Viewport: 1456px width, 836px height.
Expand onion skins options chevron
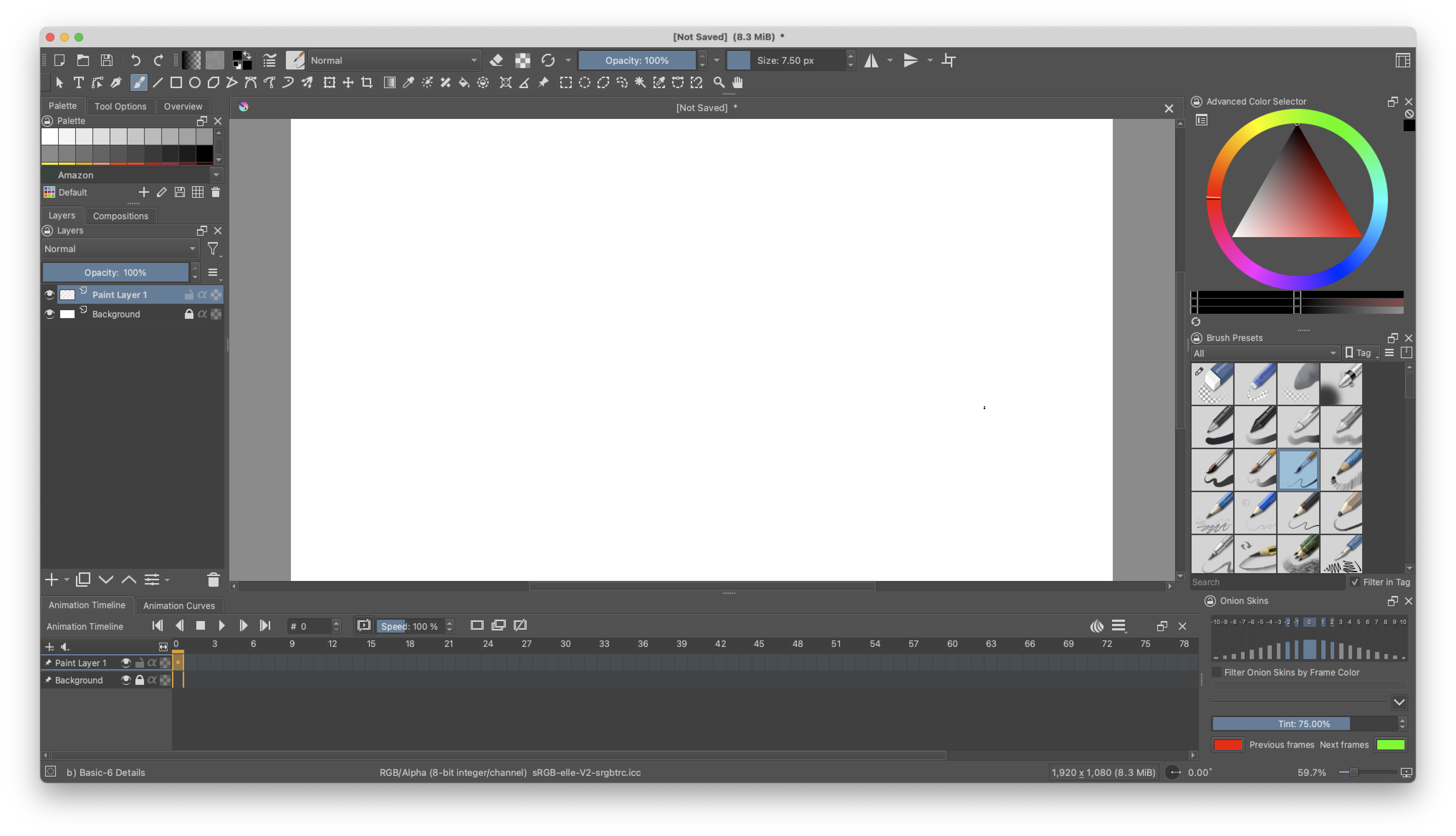(1399, 702)
